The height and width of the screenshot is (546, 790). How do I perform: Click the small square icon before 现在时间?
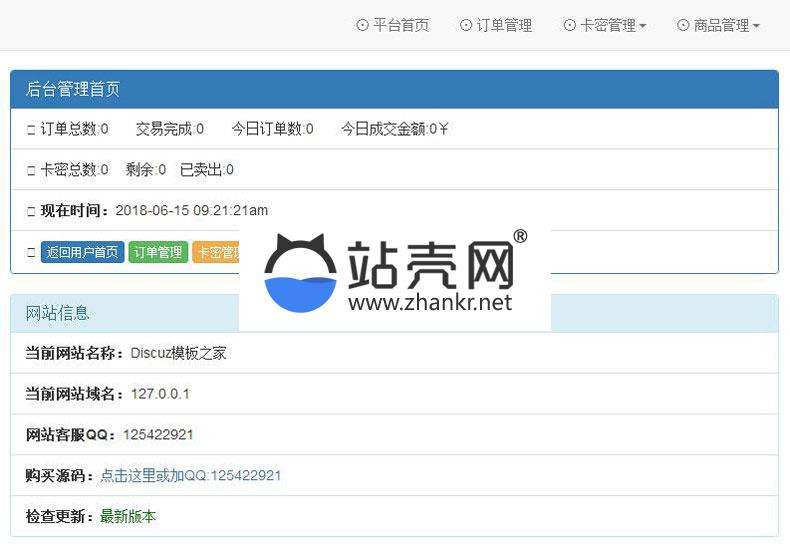[31, 211]
